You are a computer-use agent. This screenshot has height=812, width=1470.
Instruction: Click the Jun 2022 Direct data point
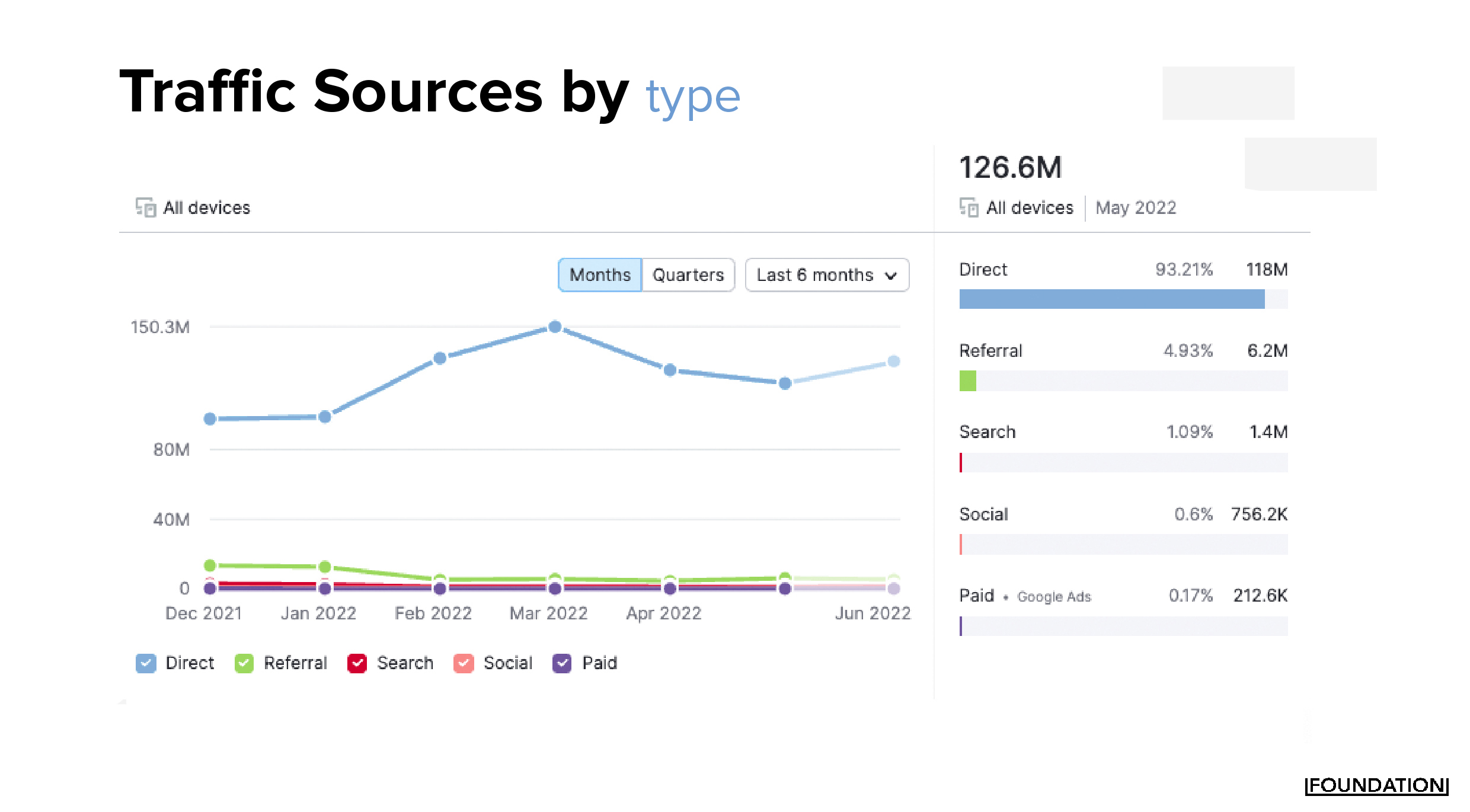click(894, 361)
